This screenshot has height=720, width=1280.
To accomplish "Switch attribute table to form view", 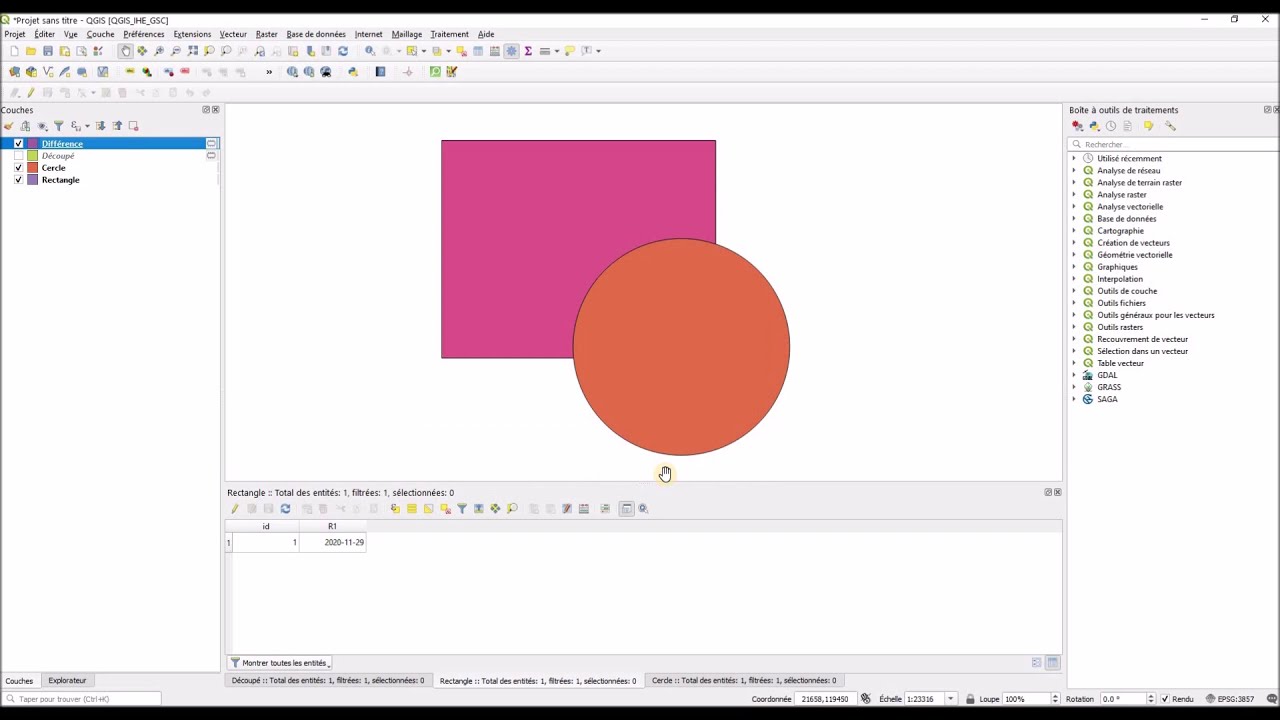I will coord(1037,663).
